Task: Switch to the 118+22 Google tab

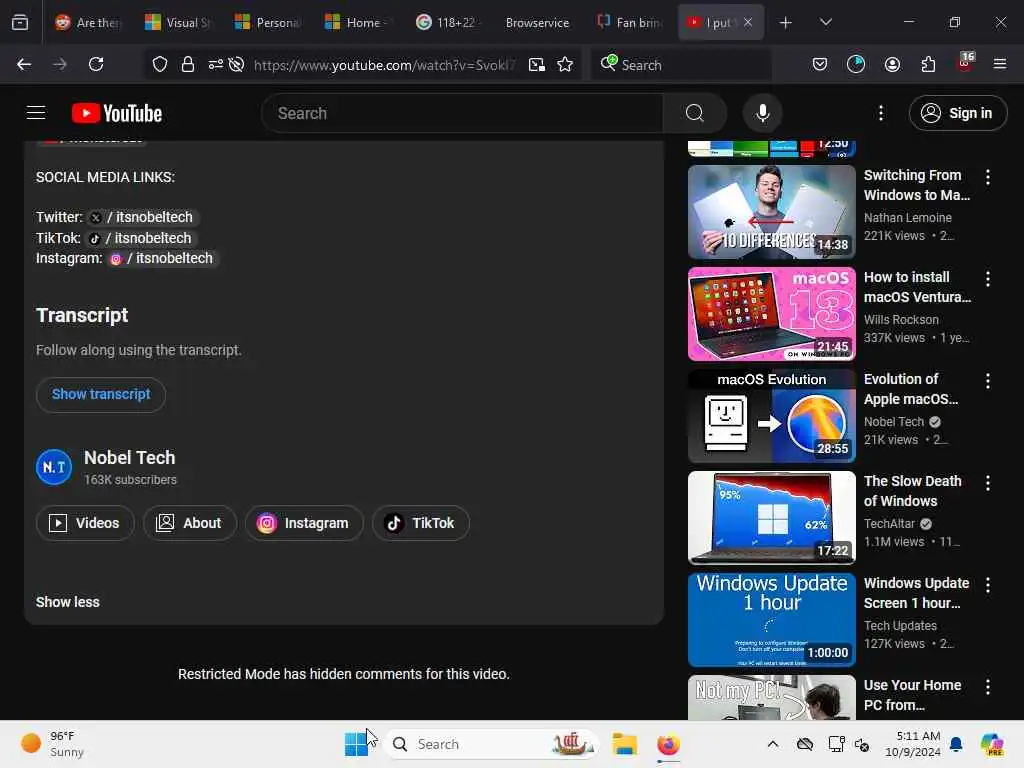Action: [x=448, y=22]
